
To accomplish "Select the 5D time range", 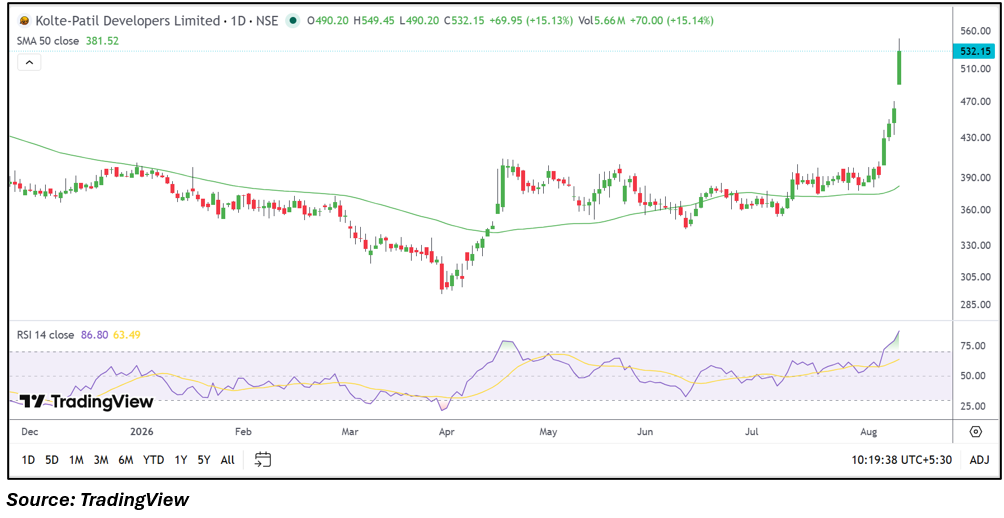I will (52, 460).
